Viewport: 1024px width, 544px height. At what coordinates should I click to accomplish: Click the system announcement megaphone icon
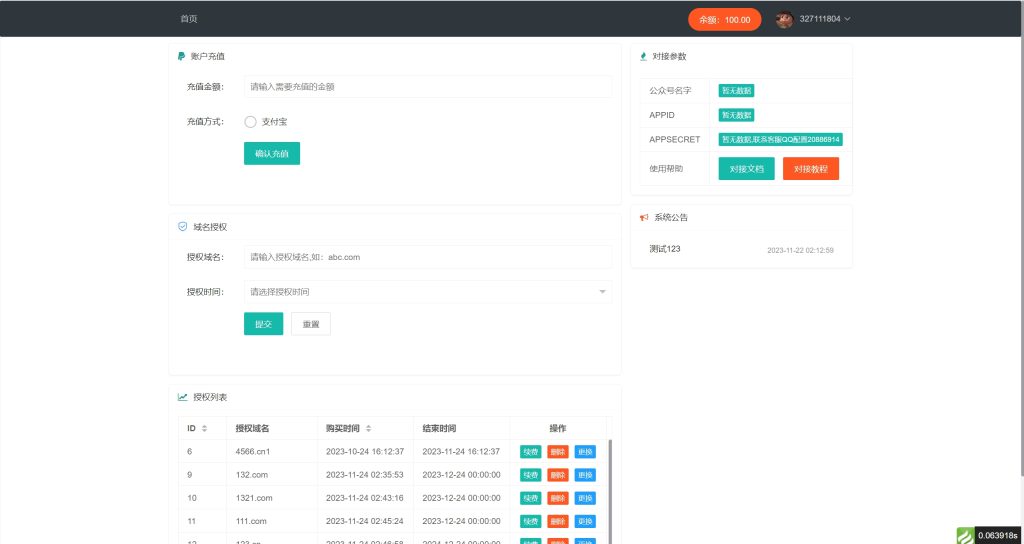(644, 217)
